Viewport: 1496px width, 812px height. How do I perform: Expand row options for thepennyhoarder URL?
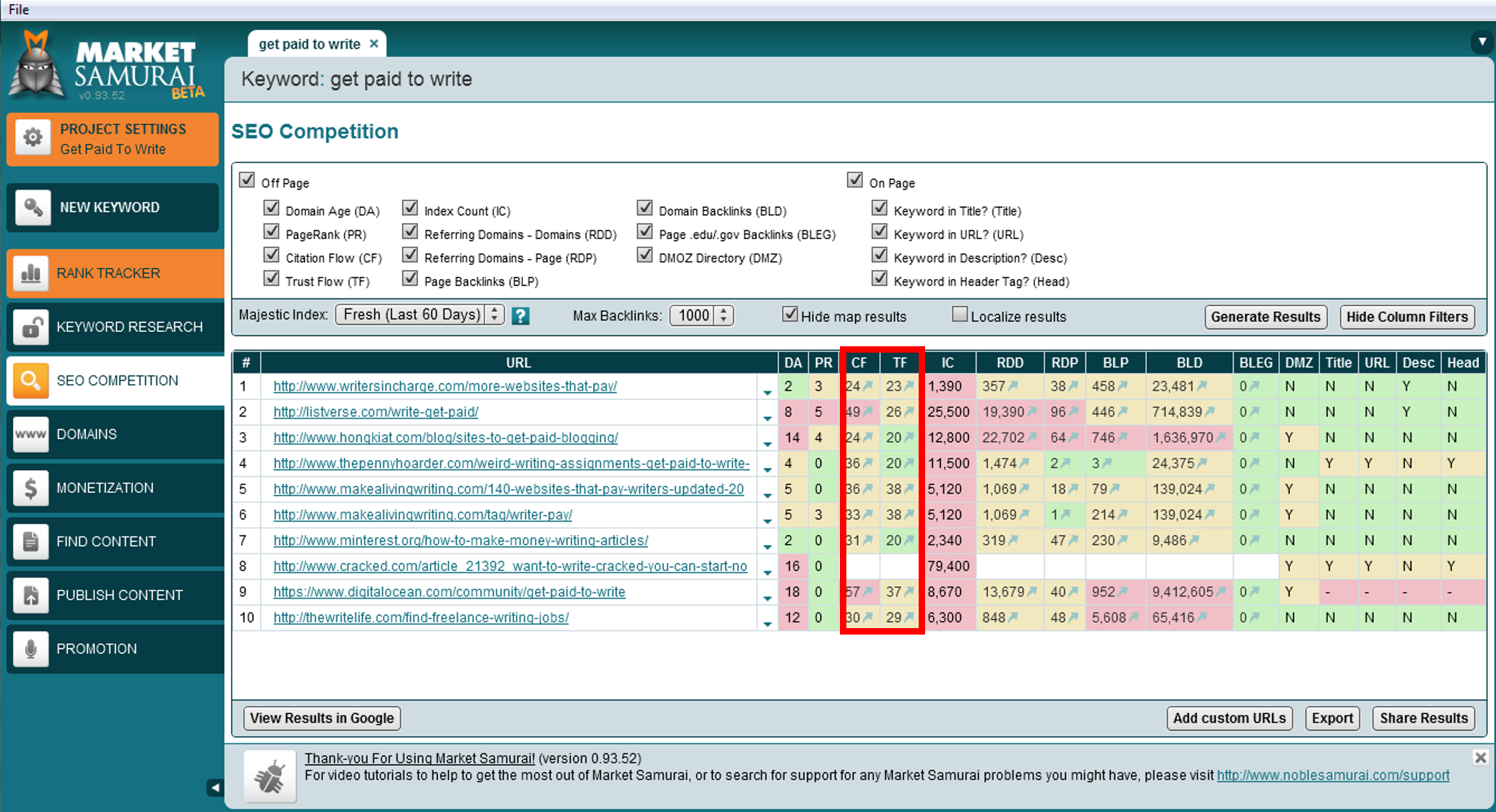point(767,469)
